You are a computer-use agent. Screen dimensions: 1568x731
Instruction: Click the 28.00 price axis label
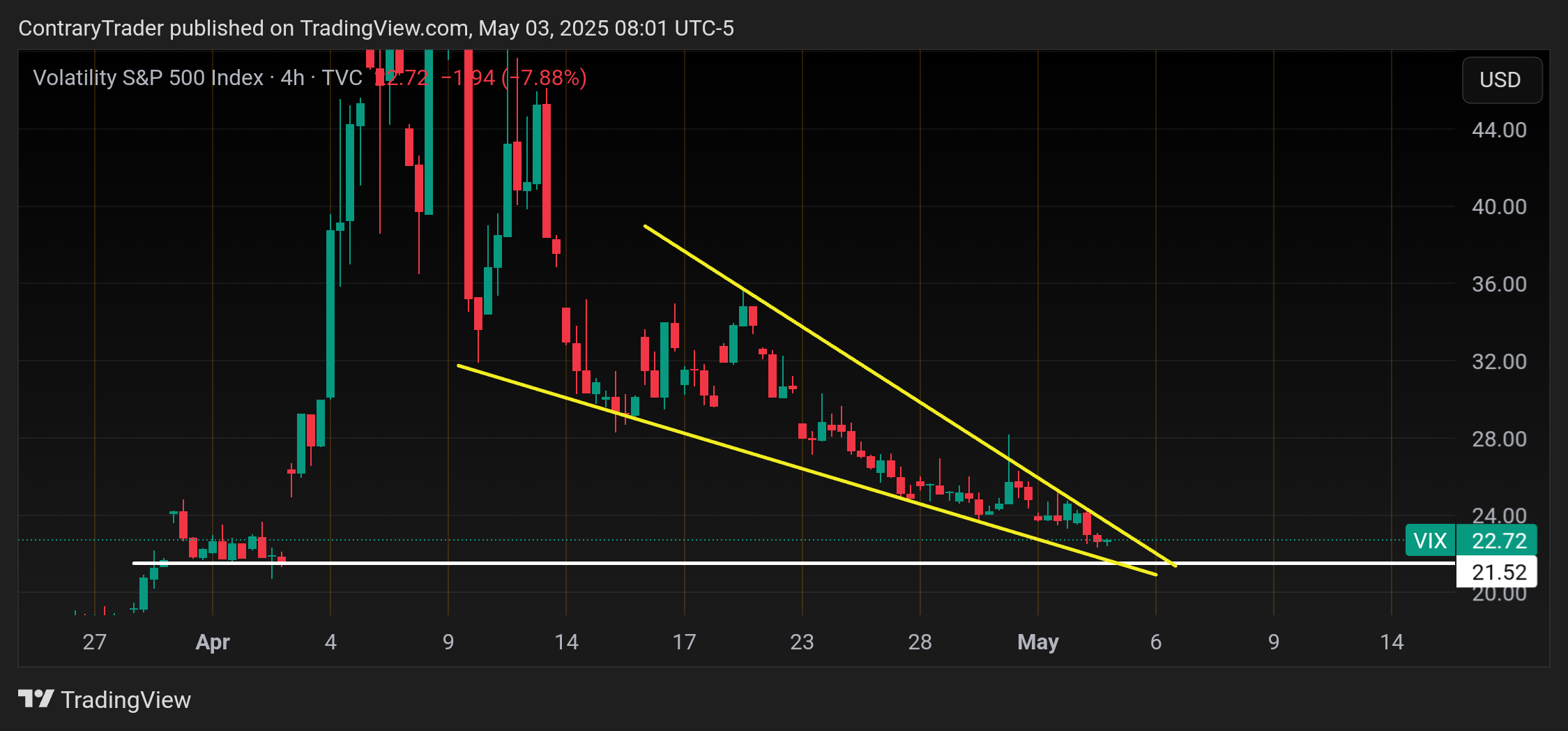1499,439
